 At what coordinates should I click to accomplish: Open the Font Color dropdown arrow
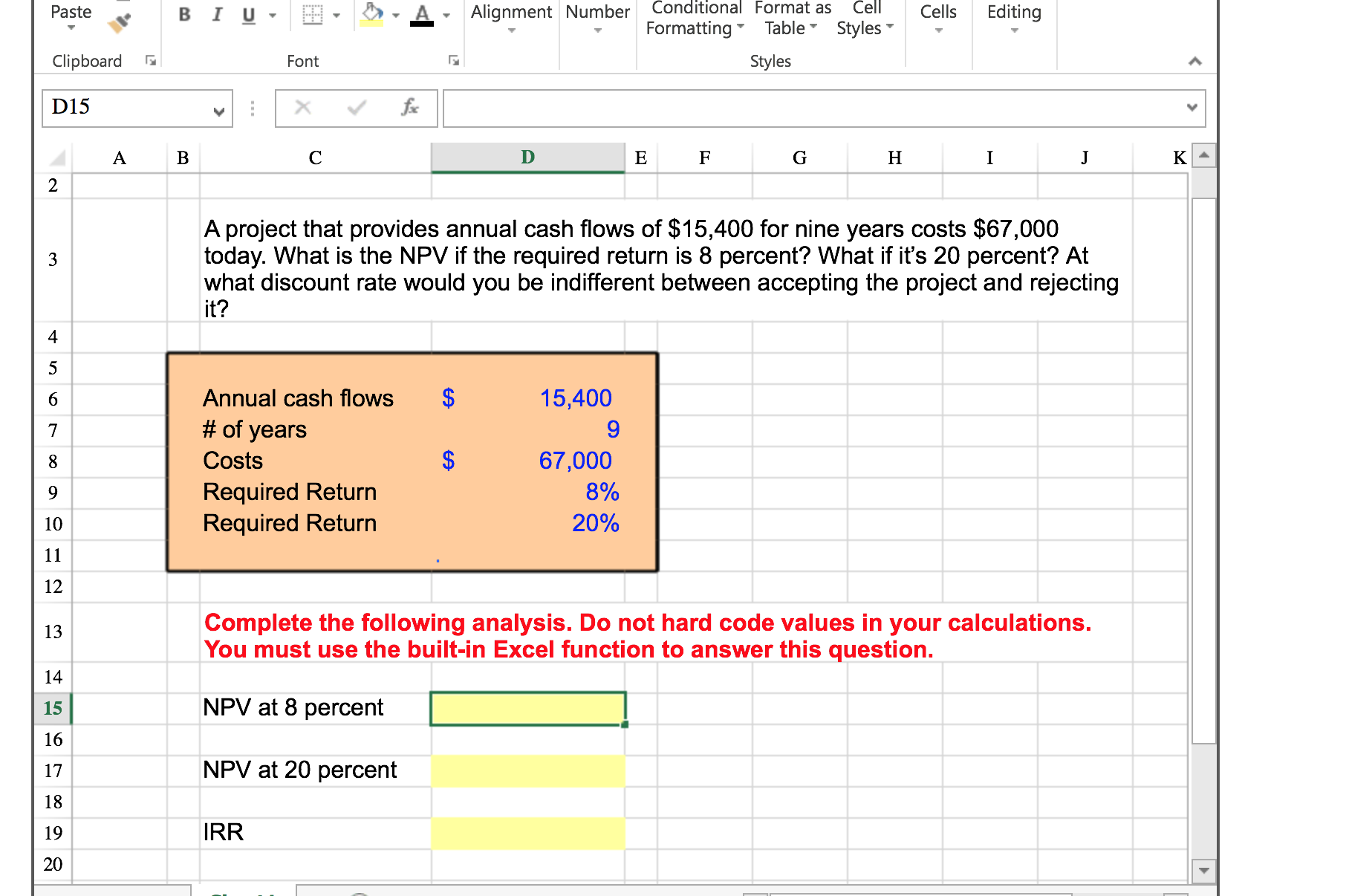(446, 14)
